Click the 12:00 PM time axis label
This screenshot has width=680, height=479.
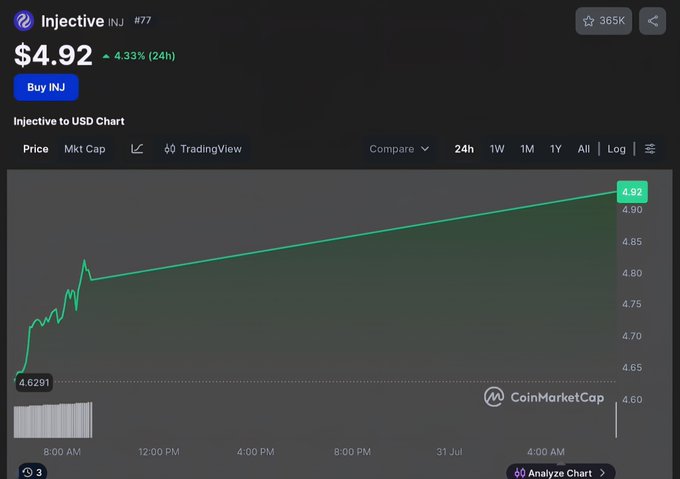[159, 452]
